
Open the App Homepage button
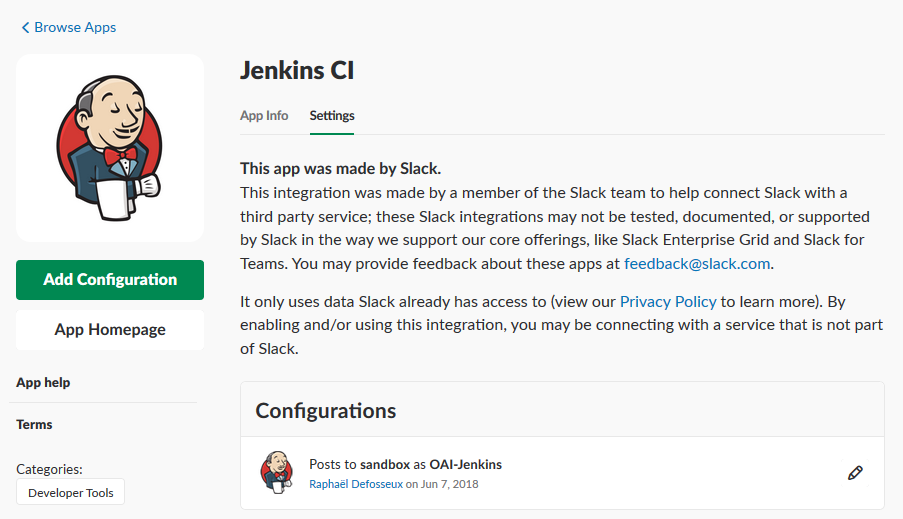click(x=110, y=330)
